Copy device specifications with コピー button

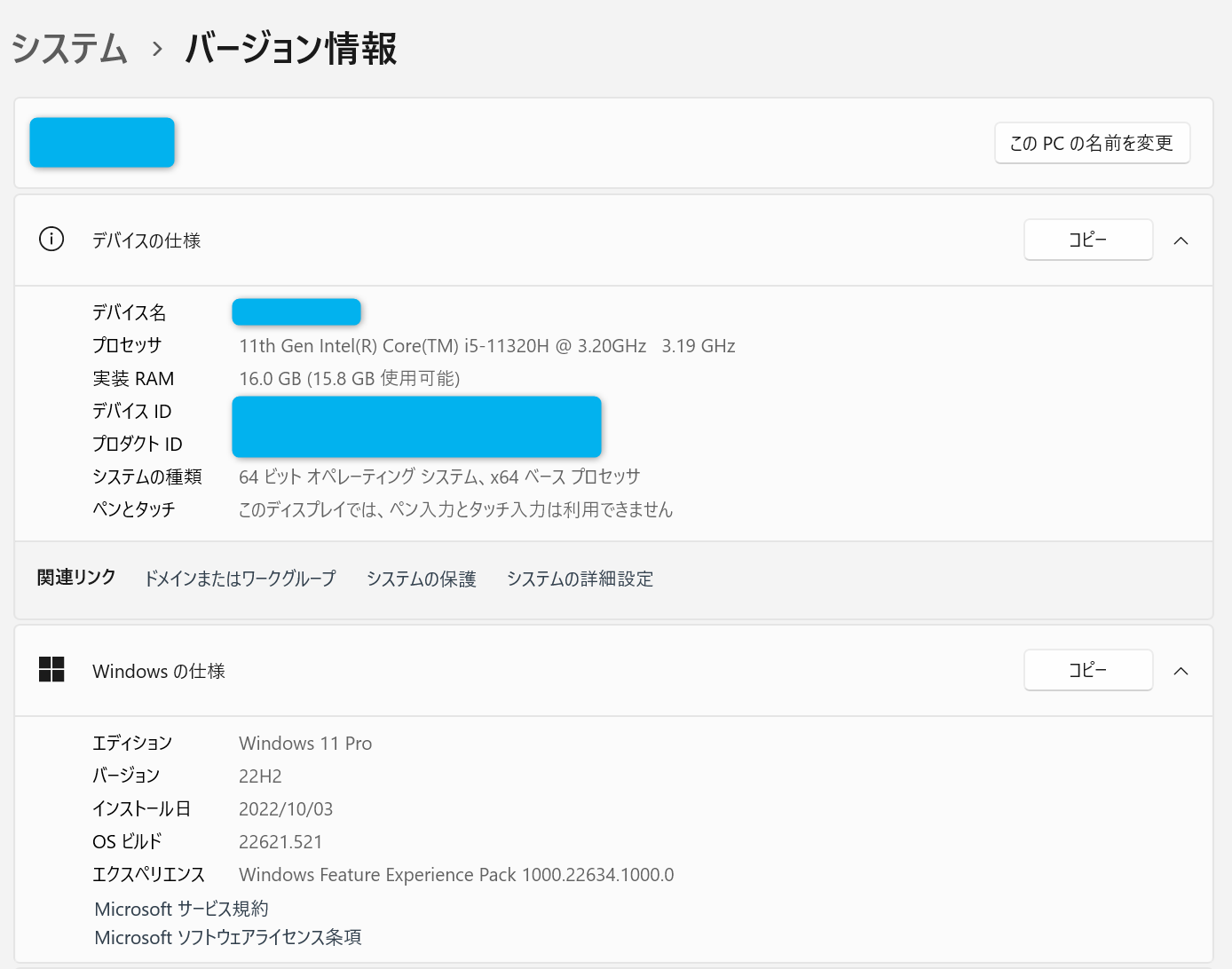click(x=1088, y=240)
